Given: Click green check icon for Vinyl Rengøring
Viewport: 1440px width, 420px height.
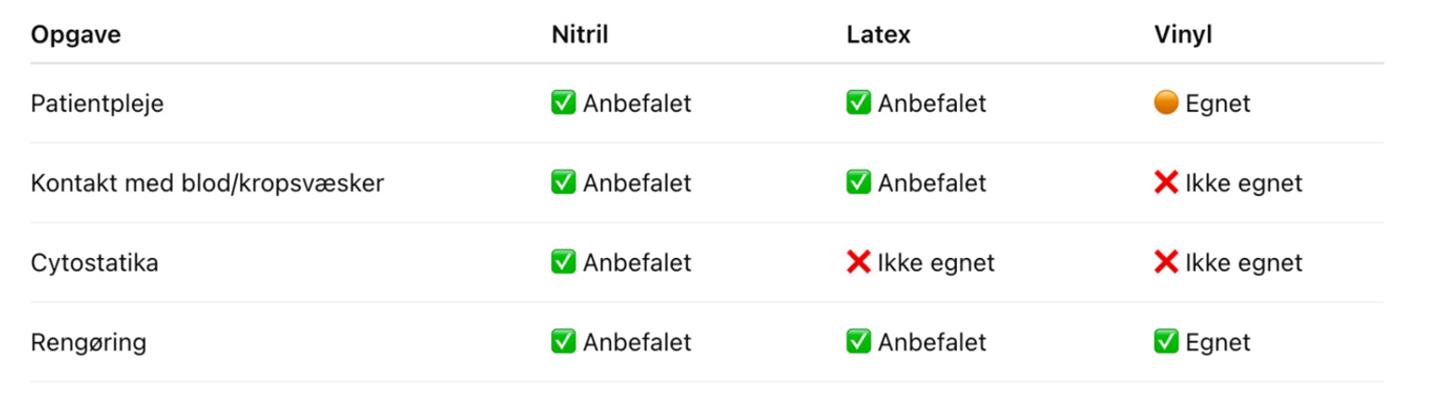Looking at the screenshot, I should pyautogui.click(x=1166, y=342).
